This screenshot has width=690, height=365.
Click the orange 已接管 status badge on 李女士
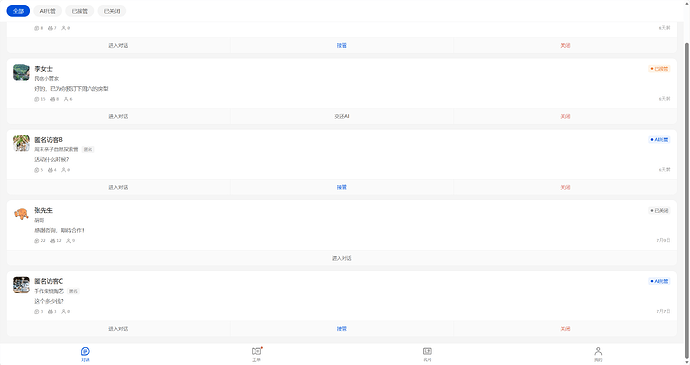(x=659, y=69)
